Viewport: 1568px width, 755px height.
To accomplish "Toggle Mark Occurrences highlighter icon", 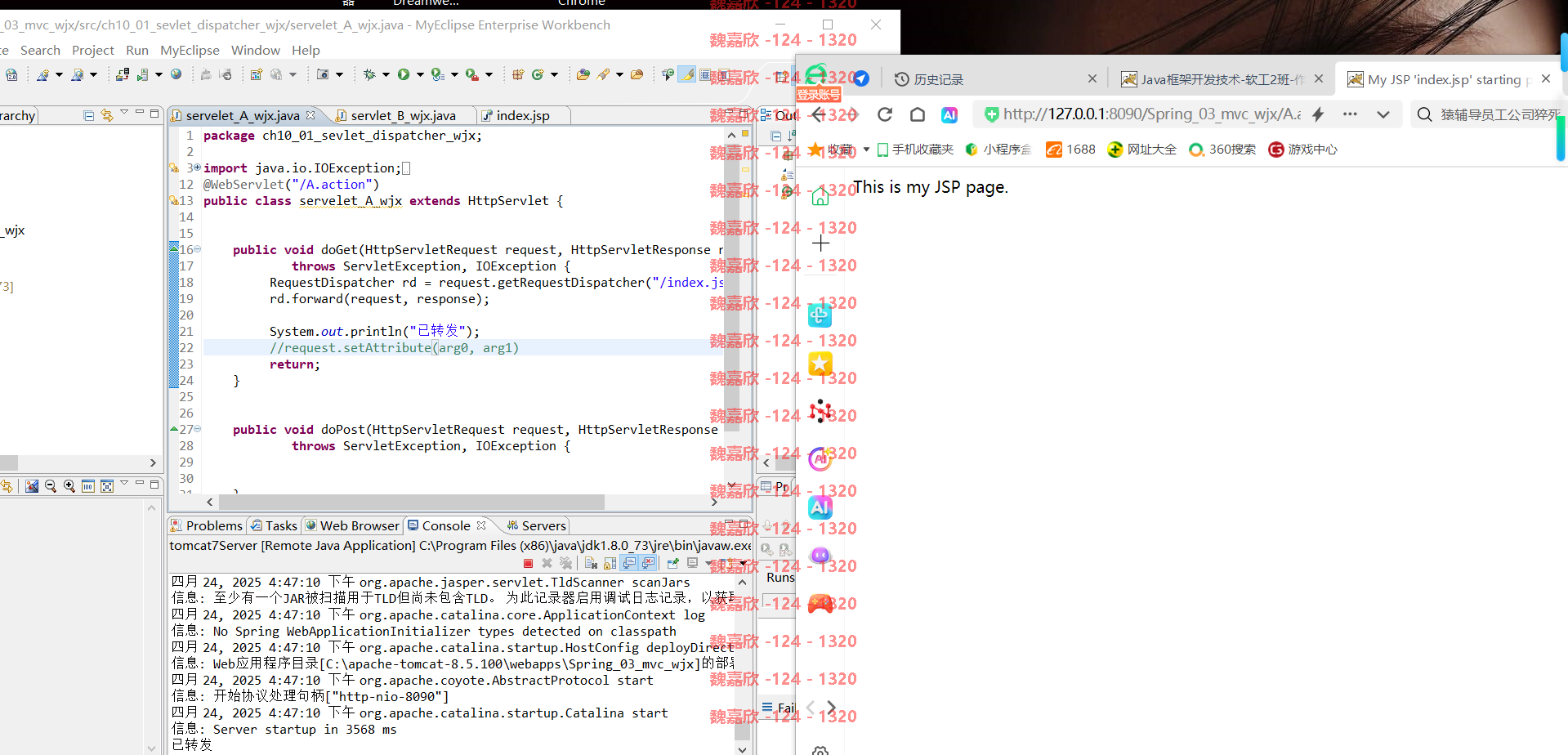I will click(x=688, y=74).
